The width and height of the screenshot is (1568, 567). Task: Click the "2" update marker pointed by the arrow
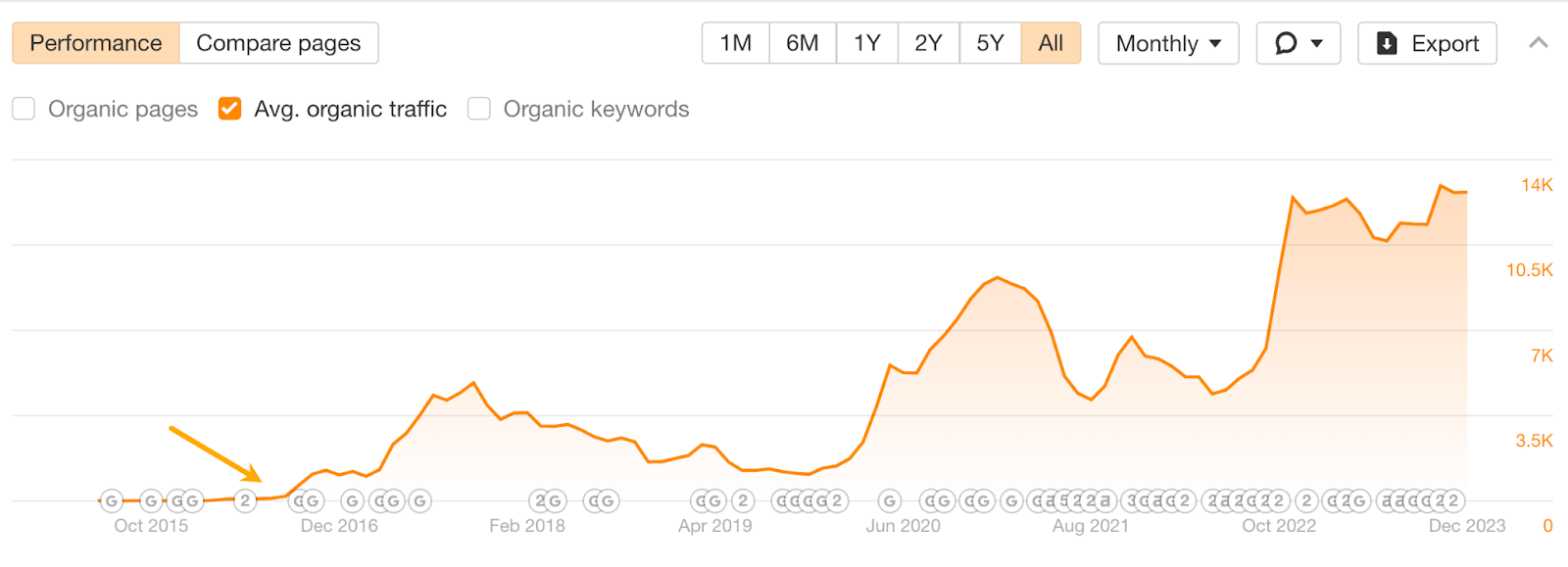click(244, 500)
